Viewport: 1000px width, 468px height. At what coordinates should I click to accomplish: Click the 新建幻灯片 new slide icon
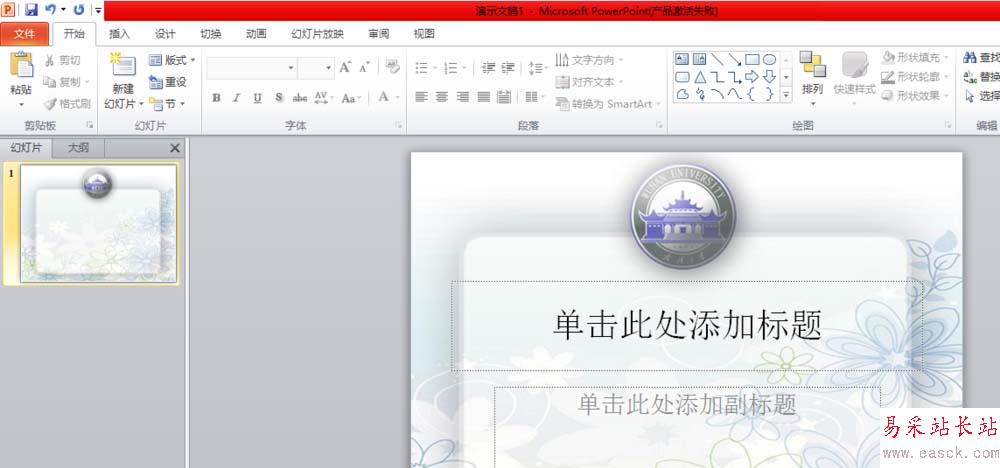click(x=122, y=66)
